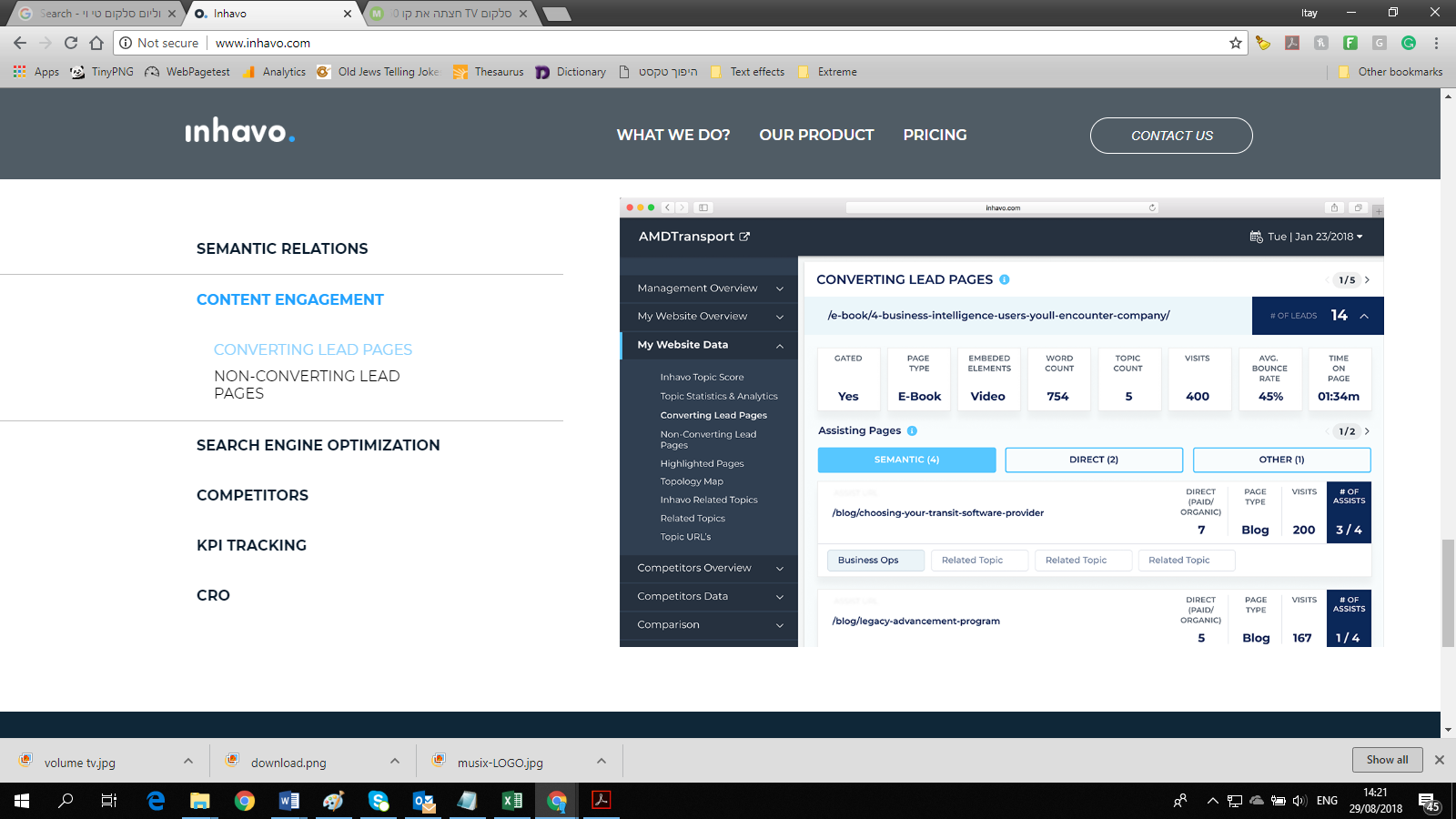
Task: Click the page vertical scrollbar thumb
Action: click(x=1448, y=593)
